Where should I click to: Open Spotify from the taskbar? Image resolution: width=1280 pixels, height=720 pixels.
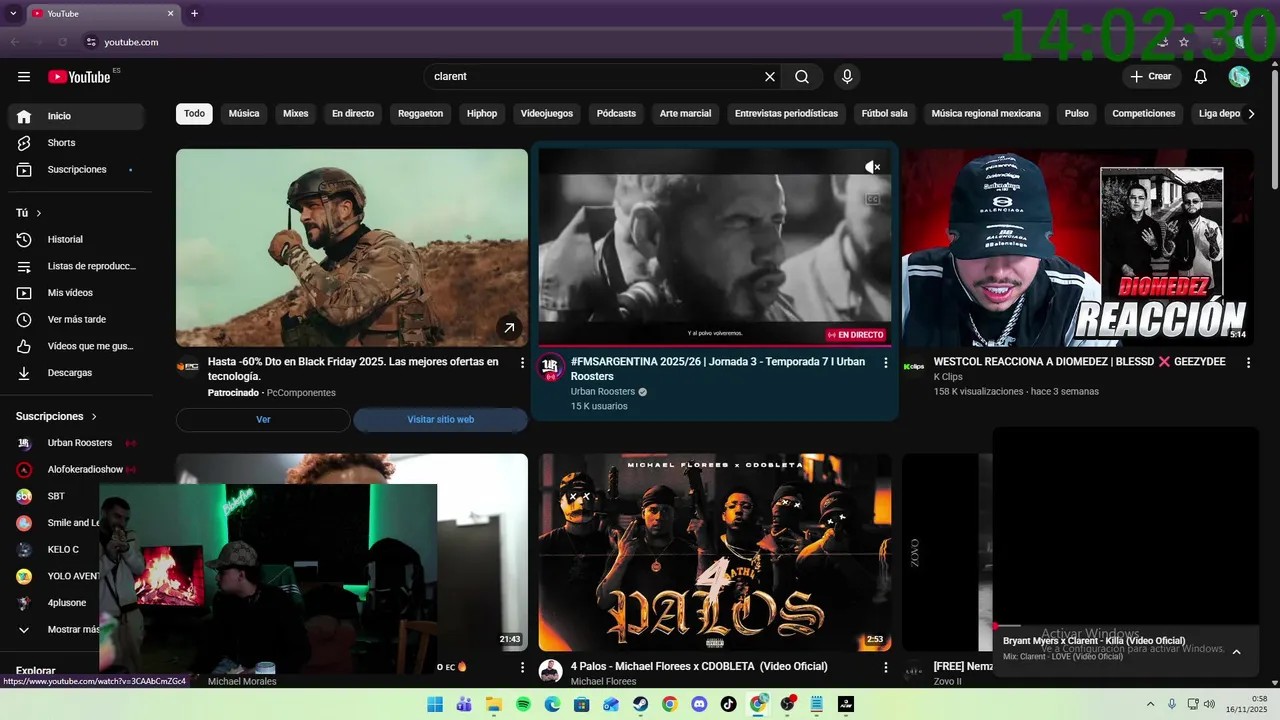click(x=523, y=704)
